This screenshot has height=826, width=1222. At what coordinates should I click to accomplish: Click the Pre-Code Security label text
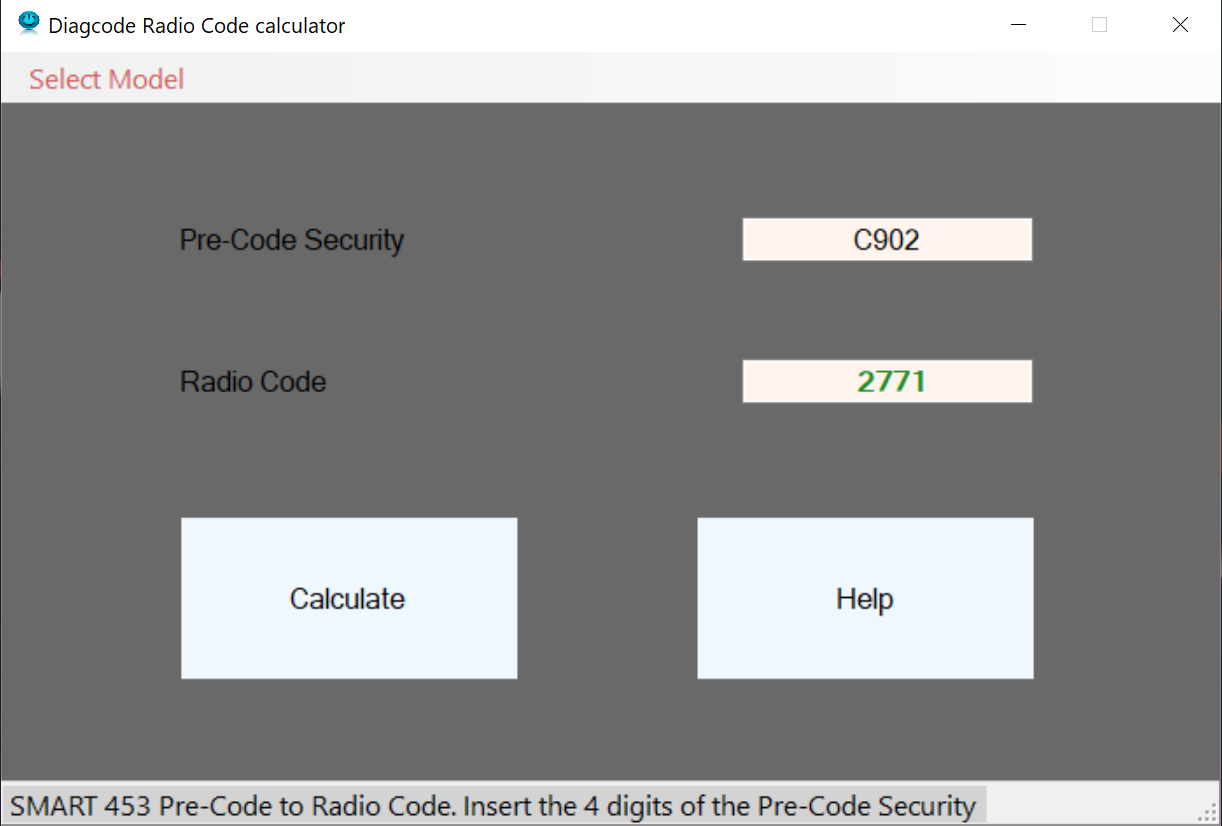(x=292, y=240)
